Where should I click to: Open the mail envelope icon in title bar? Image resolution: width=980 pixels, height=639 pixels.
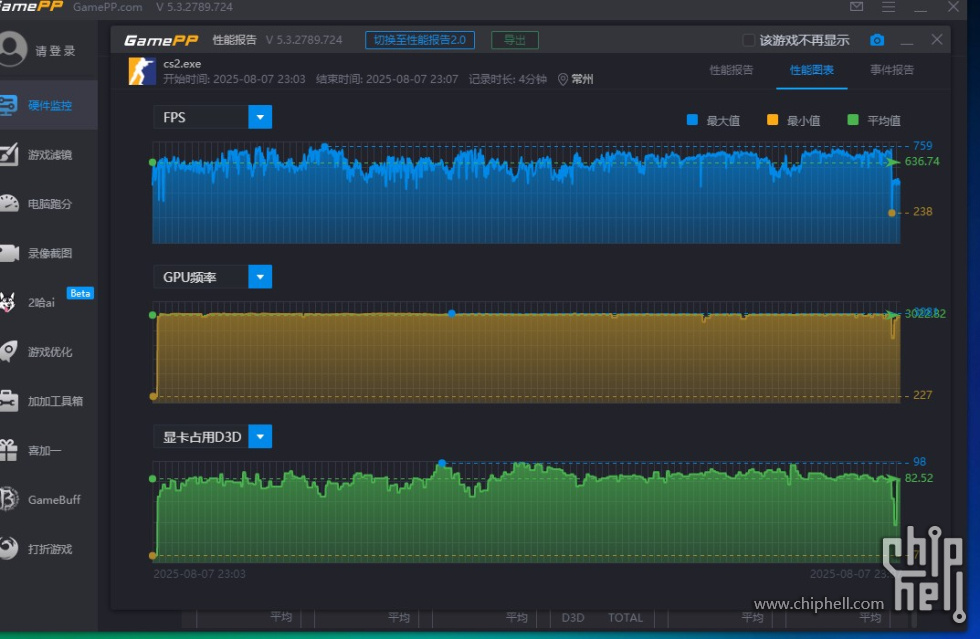tap(856, 6)
